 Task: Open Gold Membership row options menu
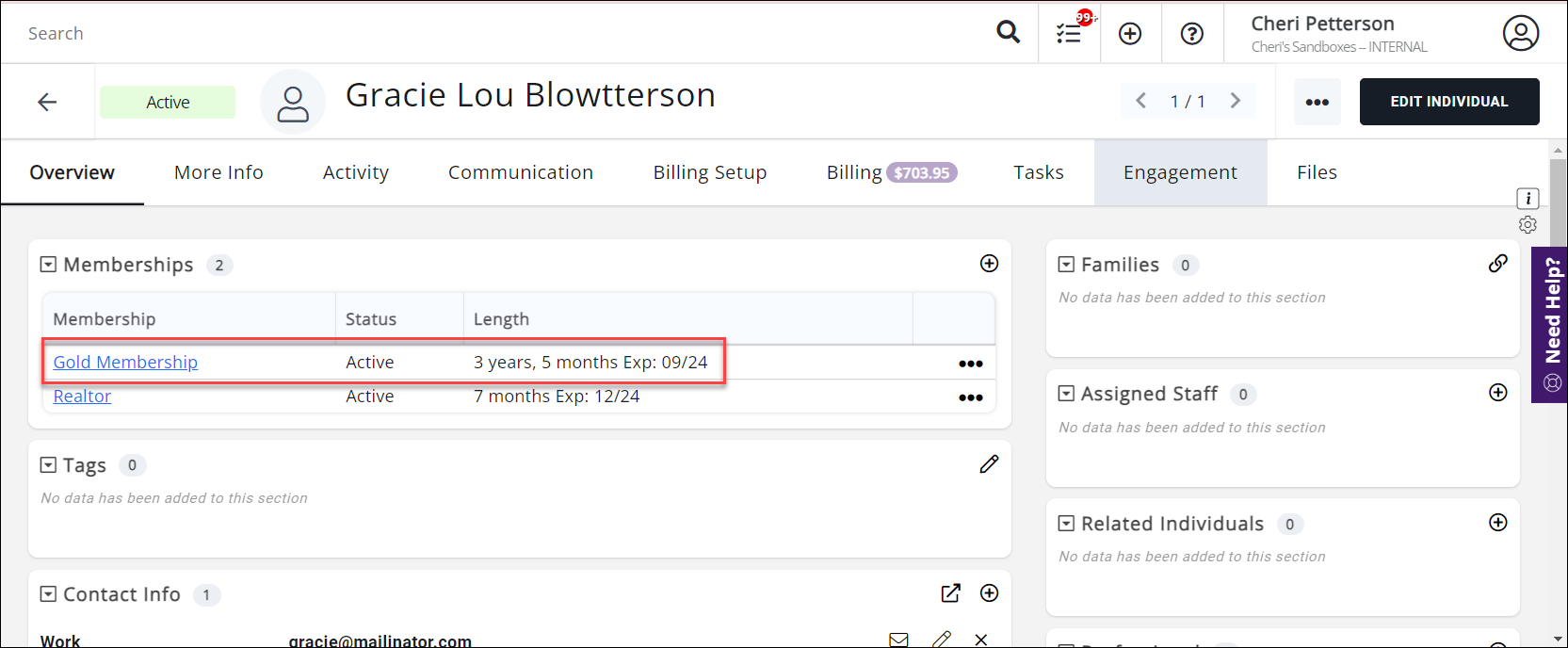970,364
